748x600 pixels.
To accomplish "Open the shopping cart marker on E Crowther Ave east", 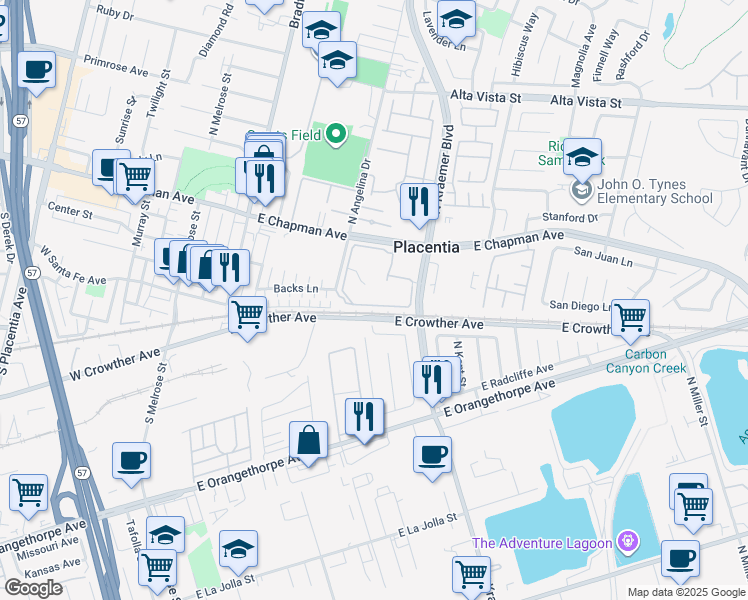I will coord(630,318).
